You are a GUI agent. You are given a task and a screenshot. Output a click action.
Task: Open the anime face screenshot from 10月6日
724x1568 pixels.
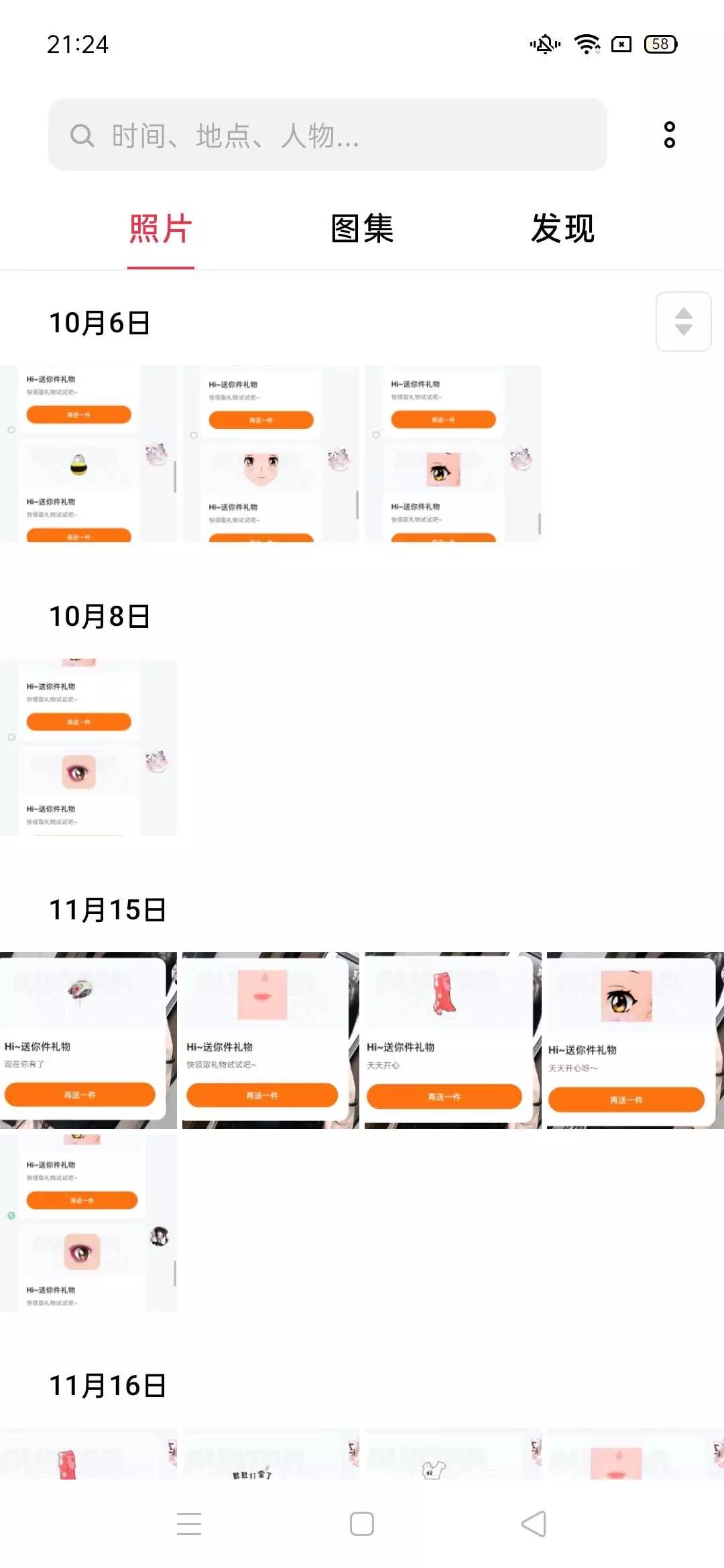(x=271, y=454)
